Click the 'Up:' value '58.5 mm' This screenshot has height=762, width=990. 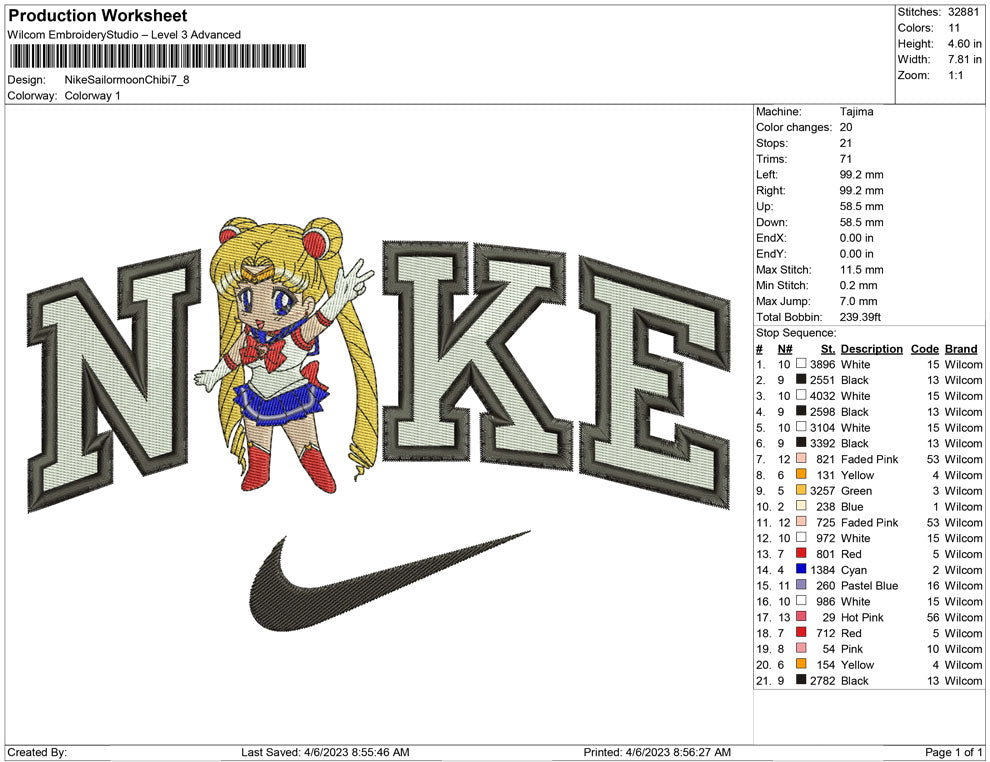pyautogui.click(x=861, y=206)
